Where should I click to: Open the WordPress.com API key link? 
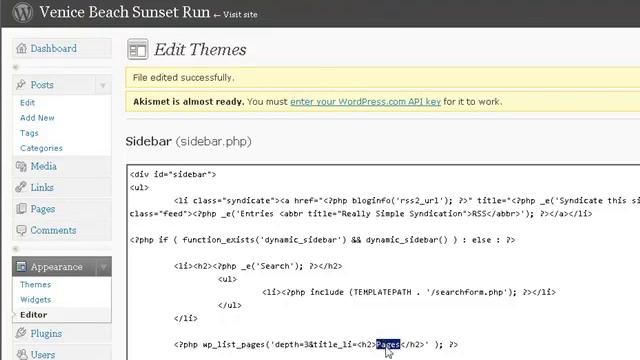365,102
